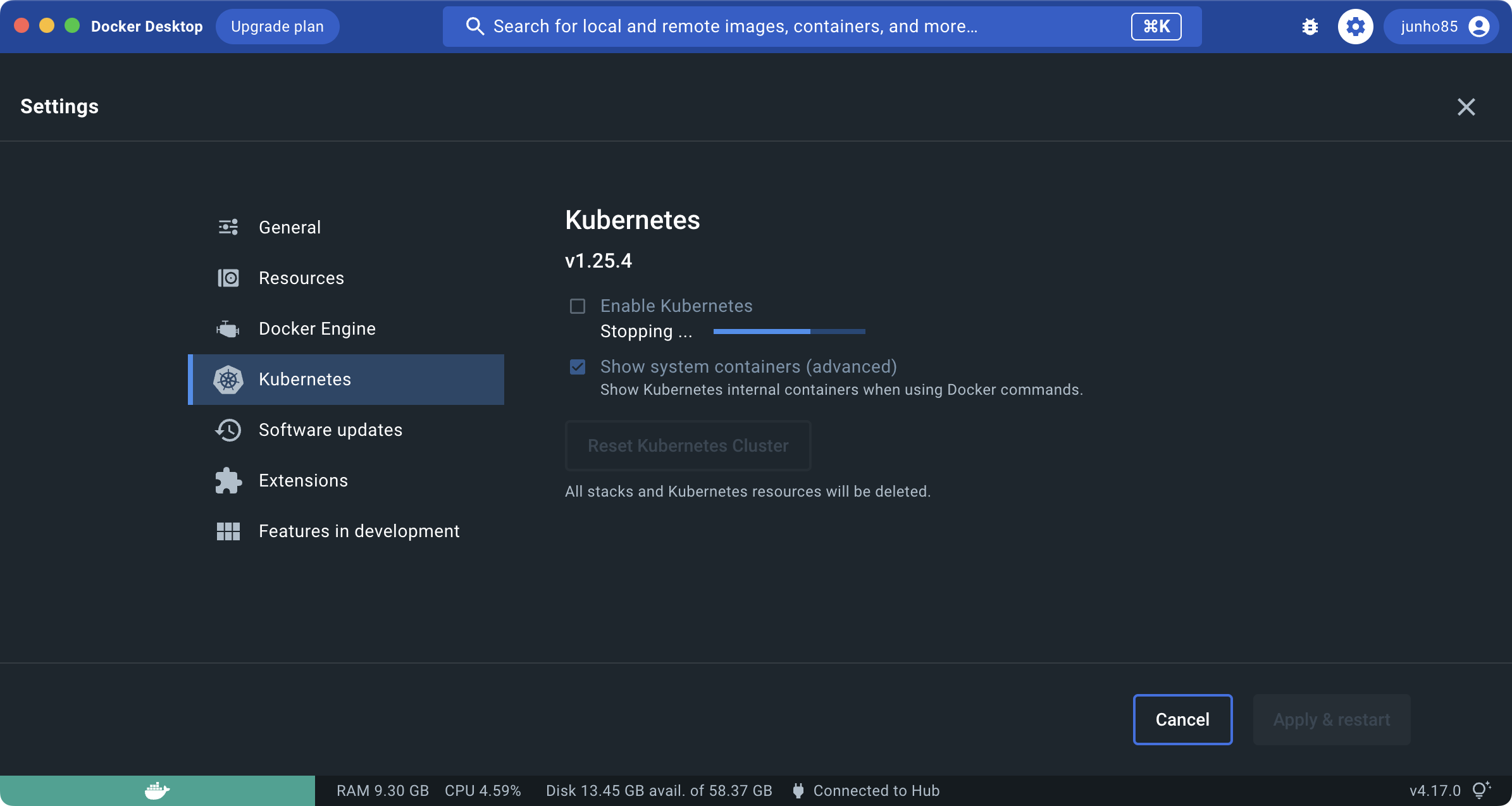
Task: Click the user avatar icon next to junho85
Action: [1479, 27]
